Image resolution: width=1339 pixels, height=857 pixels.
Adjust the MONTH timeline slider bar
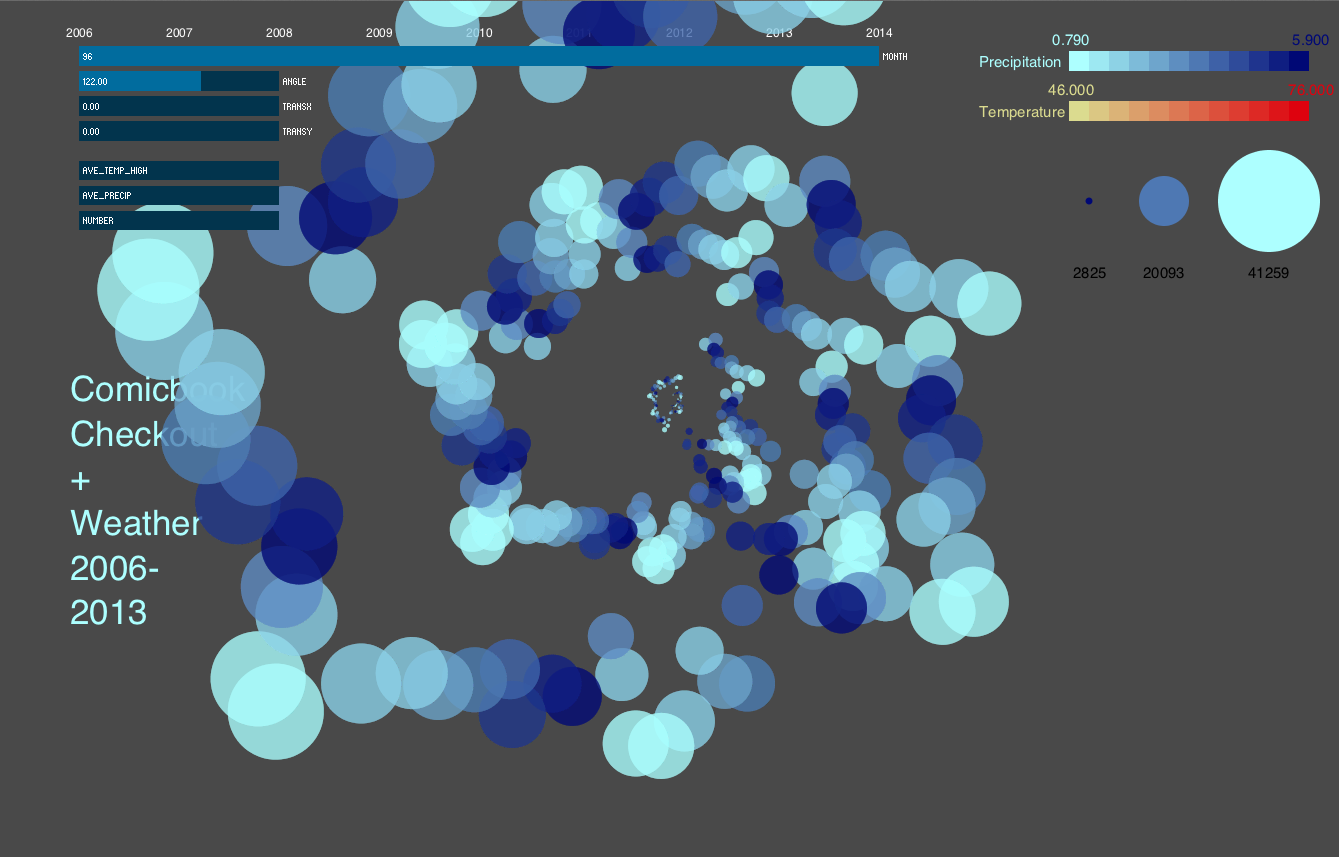pyautogui.click(x=479, y=57)
